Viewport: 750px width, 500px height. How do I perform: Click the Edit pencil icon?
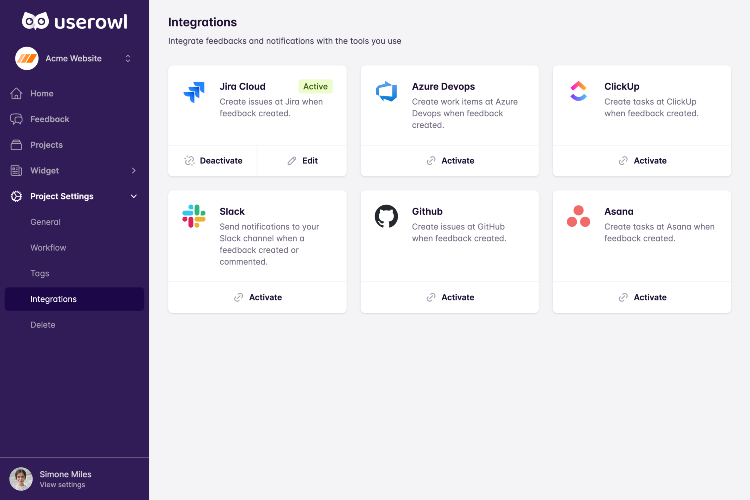292,161
